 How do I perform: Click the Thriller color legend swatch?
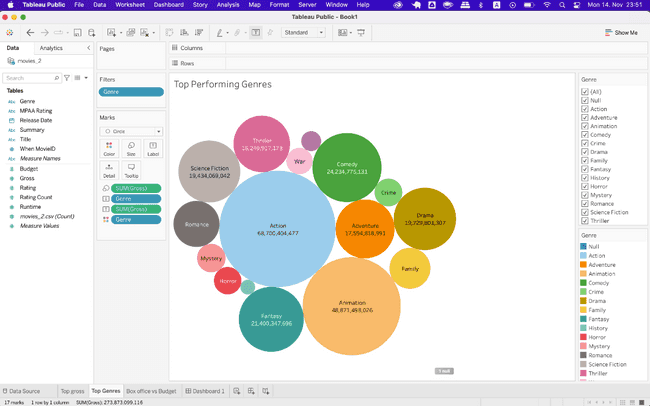point(583,373)
